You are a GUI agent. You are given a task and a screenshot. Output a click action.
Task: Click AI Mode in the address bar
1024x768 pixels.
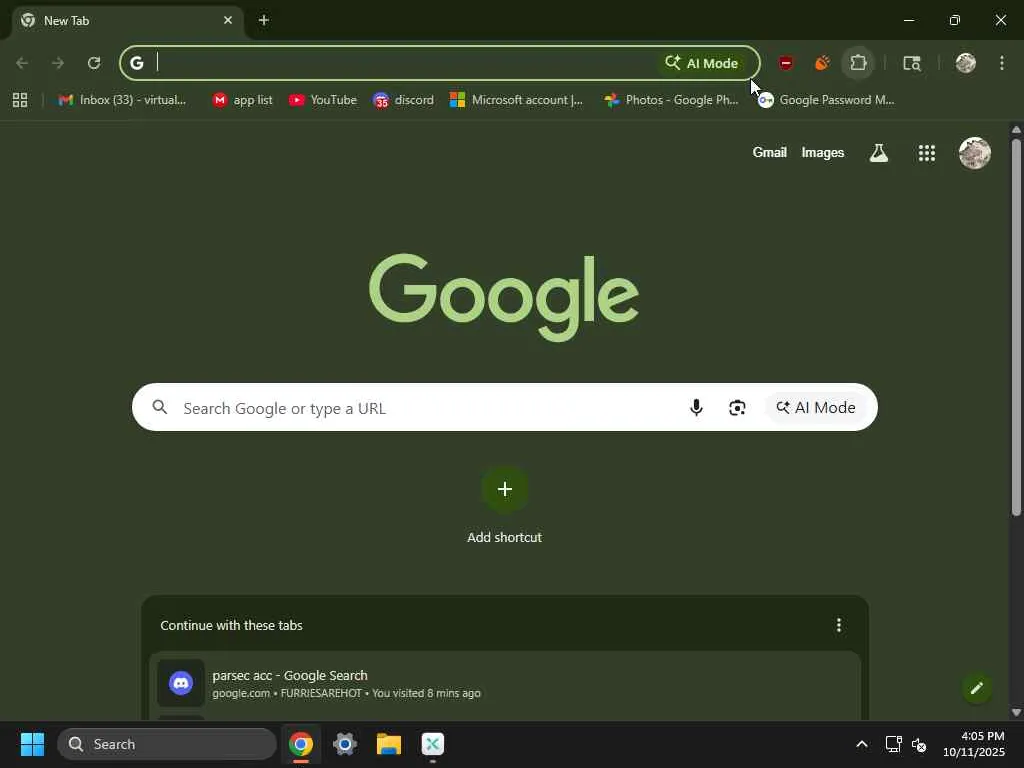click(701, 63)
